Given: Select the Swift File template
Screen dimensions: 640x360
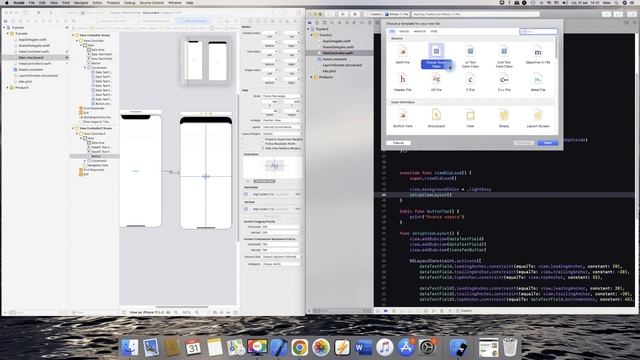Looking at the screenshot, I should click(x=402, y=55).
